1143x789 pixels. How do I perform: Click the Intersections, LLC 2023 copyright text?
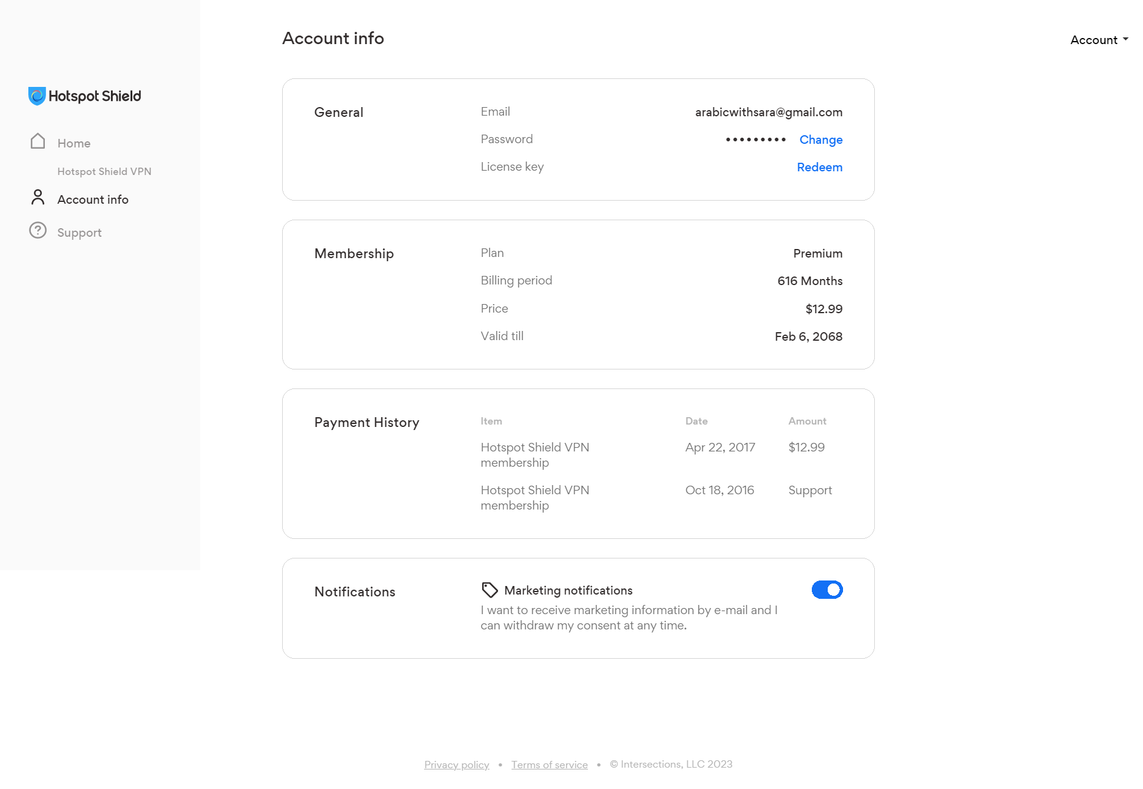(x=671, y=764)
